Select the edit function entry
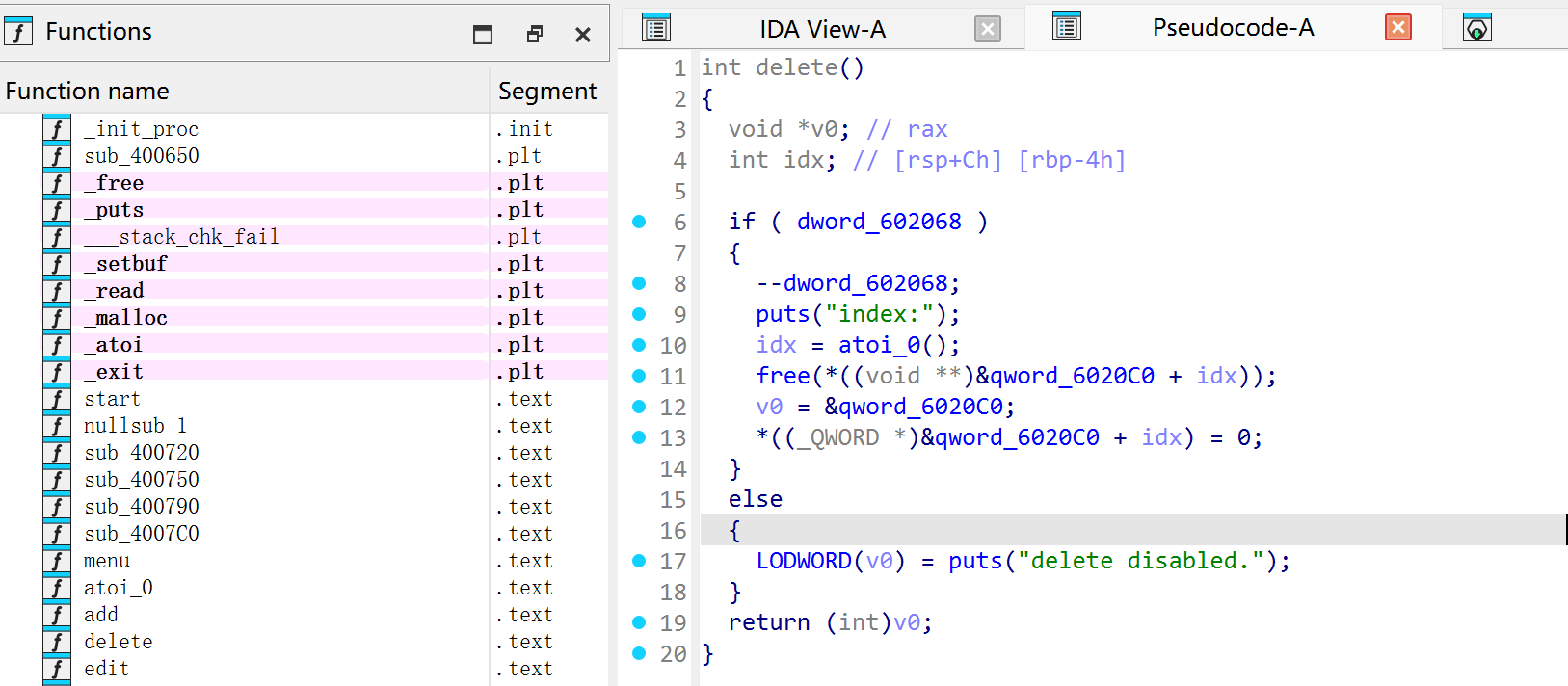Screen dimensions: 1568x686 304,669
